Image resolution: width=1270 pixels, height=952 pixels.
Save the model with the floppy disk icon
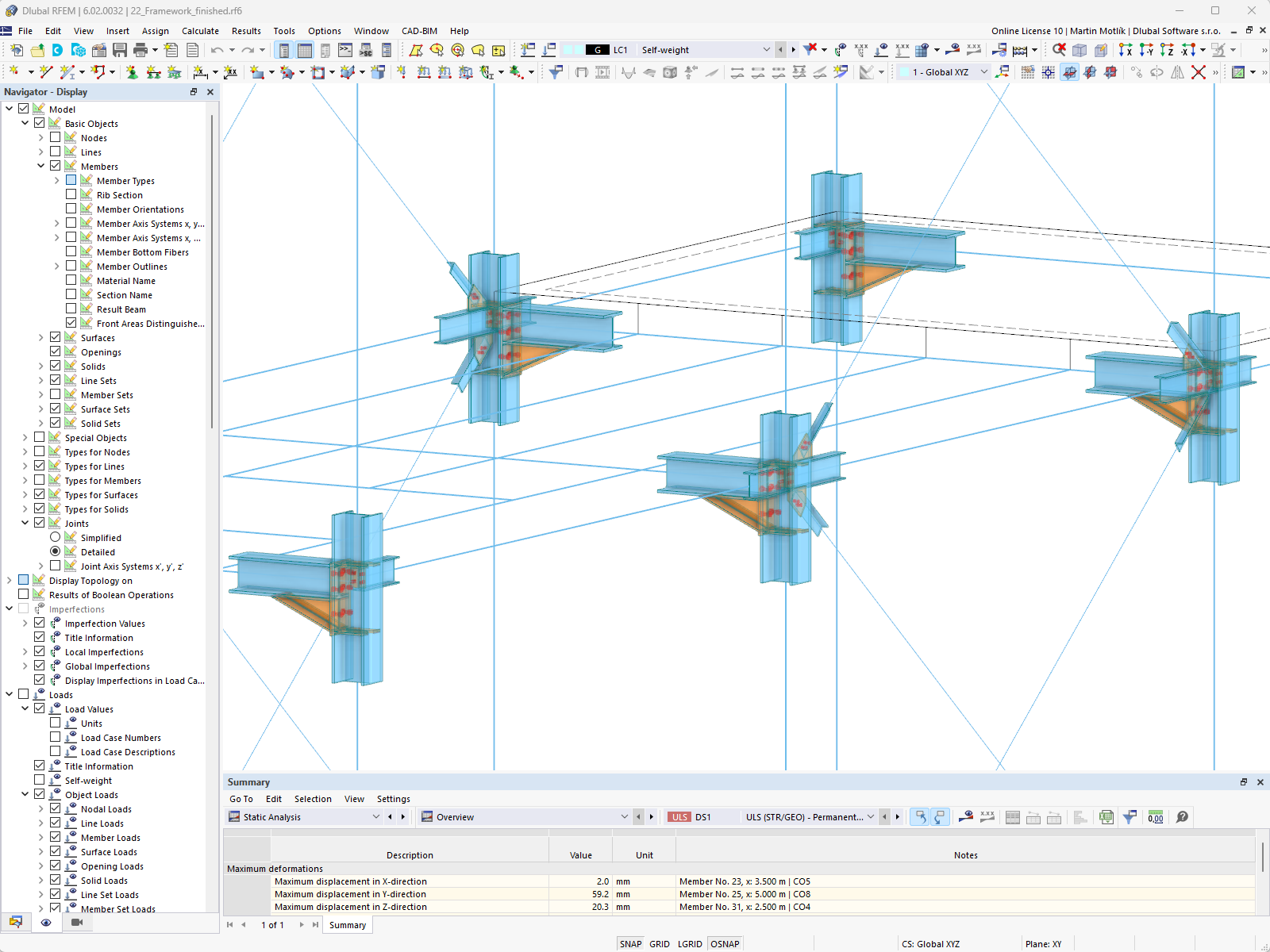pos(120,50)
